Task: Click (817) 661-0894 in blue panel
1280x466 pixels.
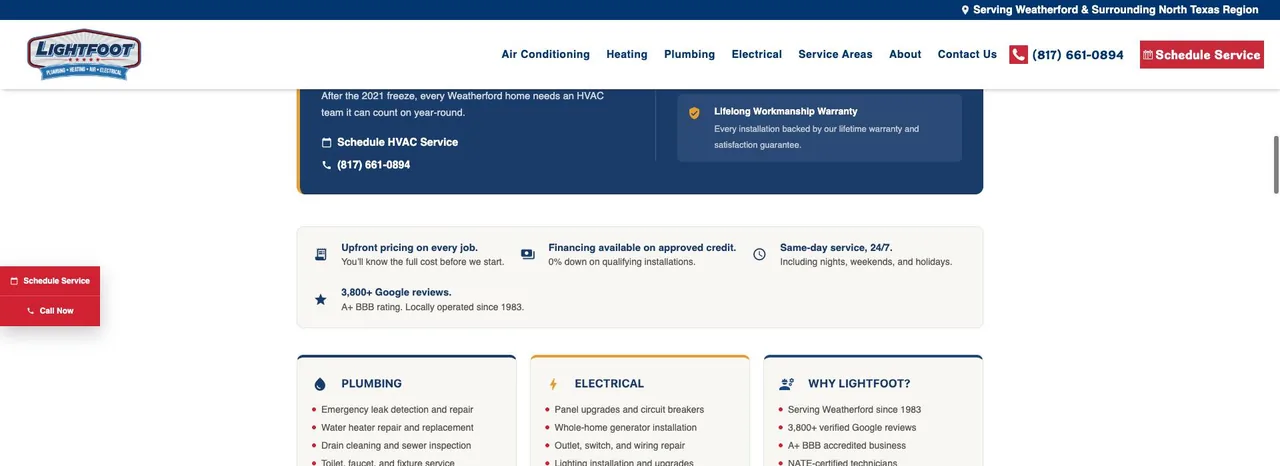Action: 373,165
